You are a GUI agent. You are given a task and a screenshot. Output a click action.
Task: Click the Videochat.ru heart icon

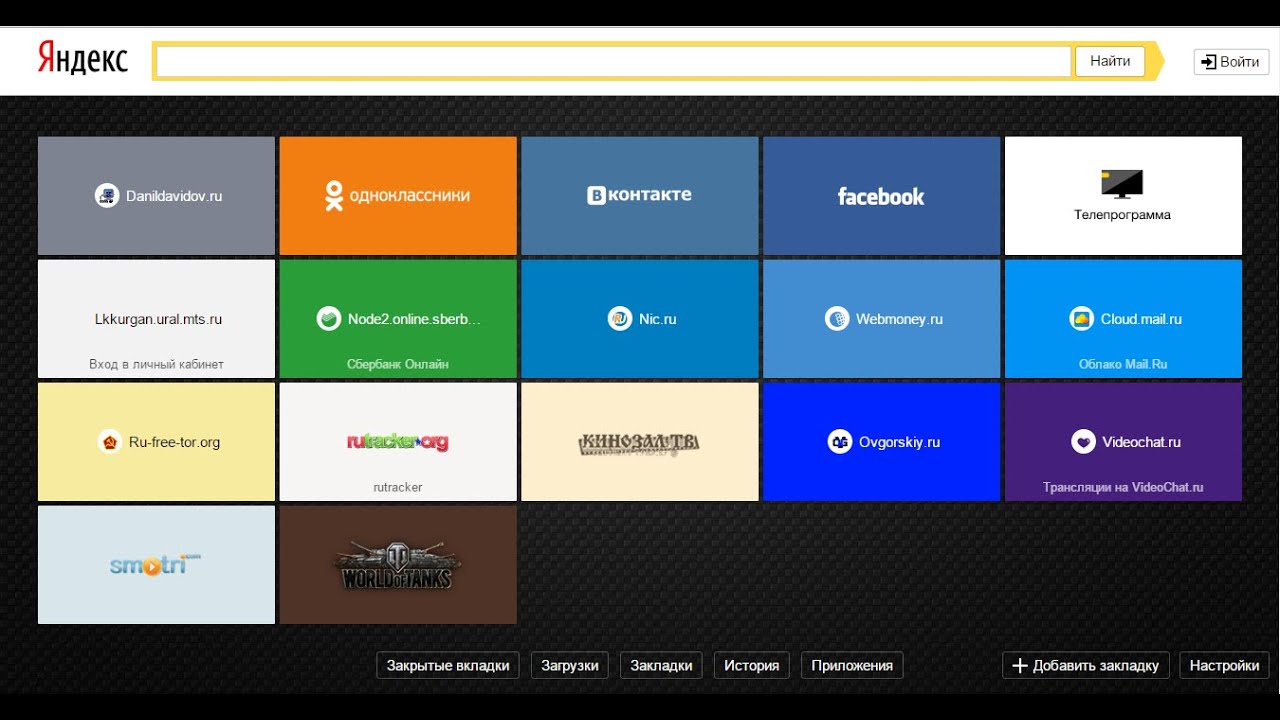coord(1083,442)
